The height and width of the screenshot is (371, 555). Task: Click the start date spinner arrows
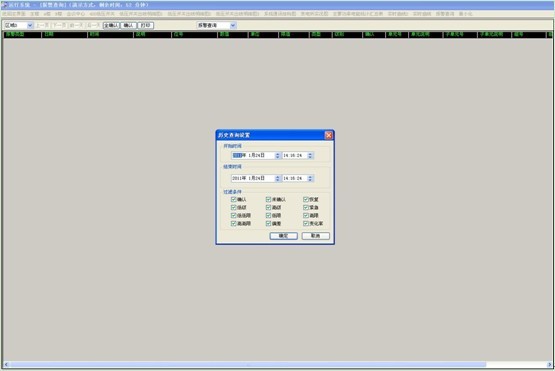(278, 155)
